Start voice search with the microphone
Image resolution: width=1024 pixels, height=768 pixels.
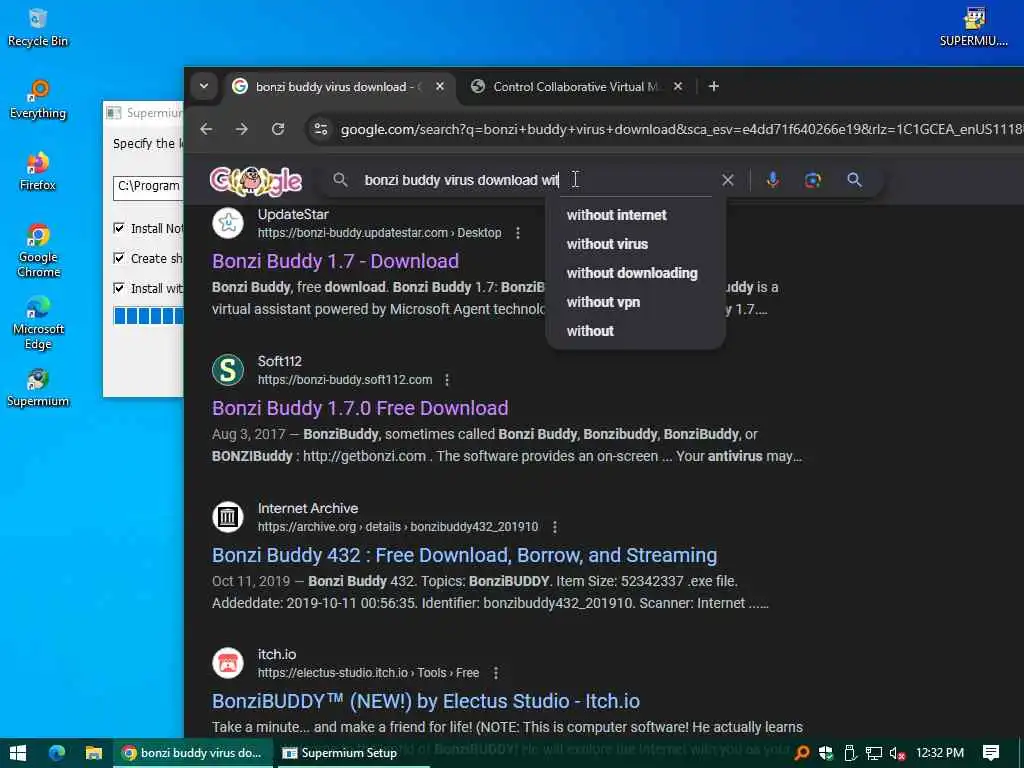point(773,180)
